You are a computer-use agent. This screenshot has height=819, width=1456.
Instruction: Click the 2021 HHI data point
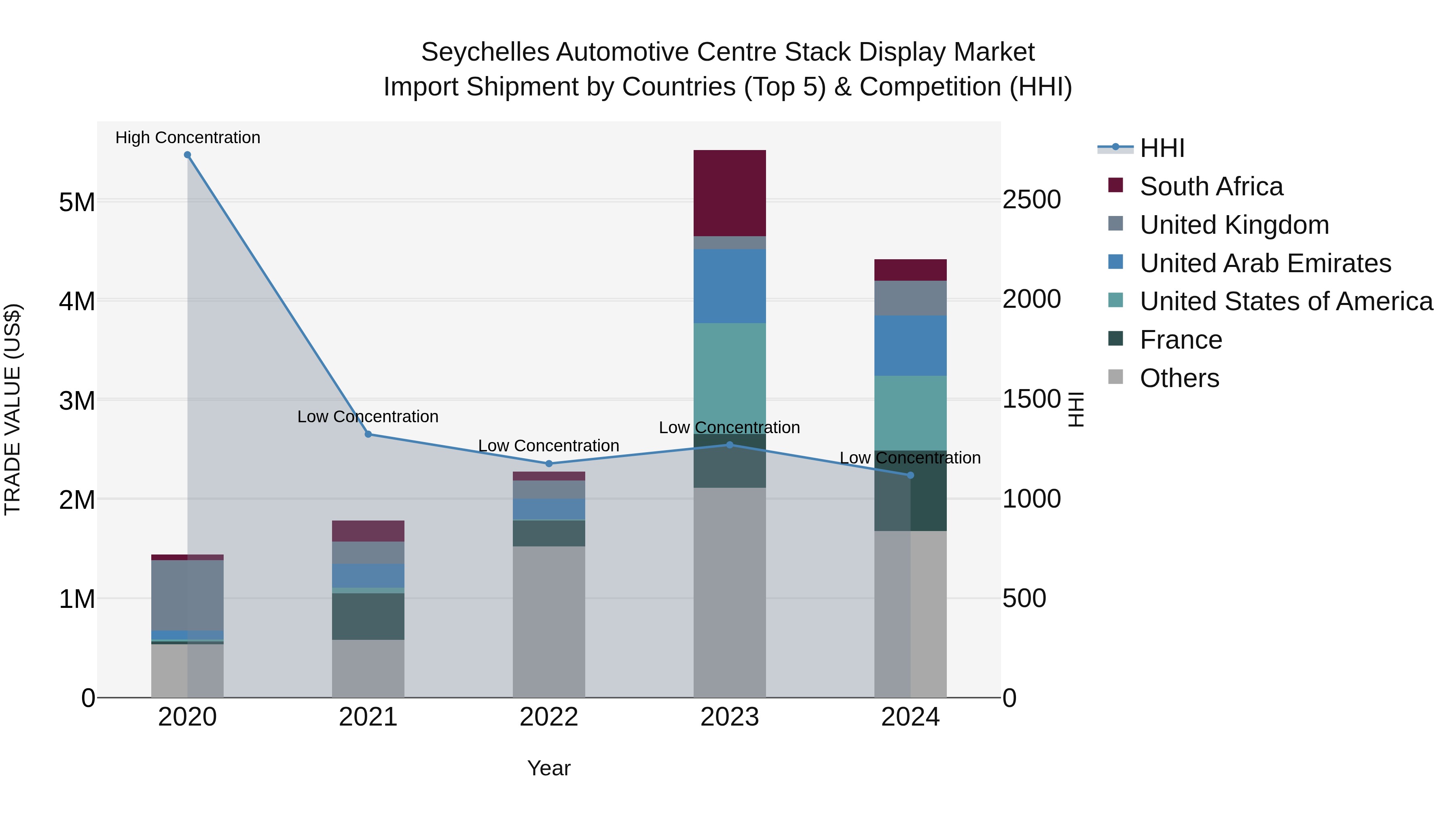[x=368, y=434]
